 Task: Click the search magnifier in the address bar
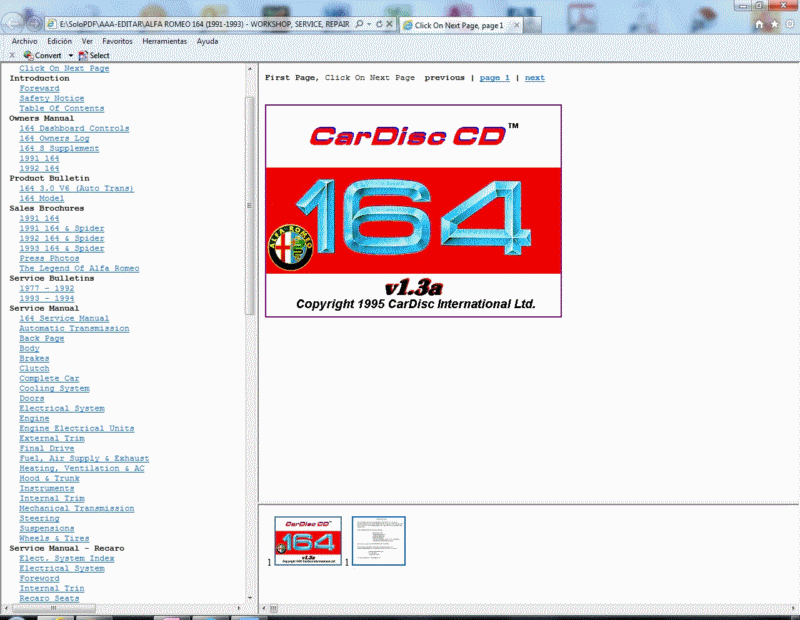(359, 24)
